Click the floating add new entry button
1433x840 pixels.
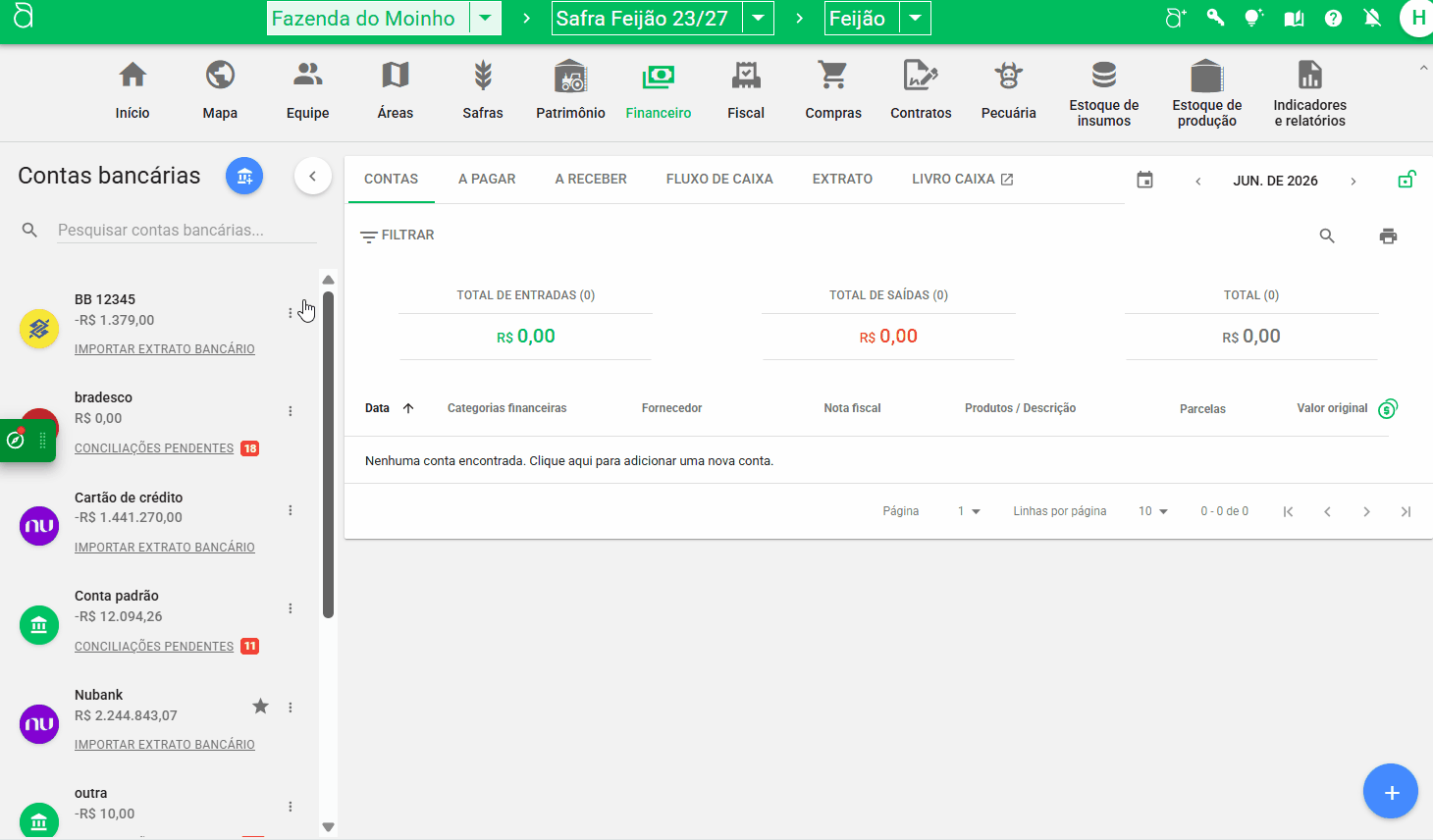pyautogui.click(x=1391, y=792)
